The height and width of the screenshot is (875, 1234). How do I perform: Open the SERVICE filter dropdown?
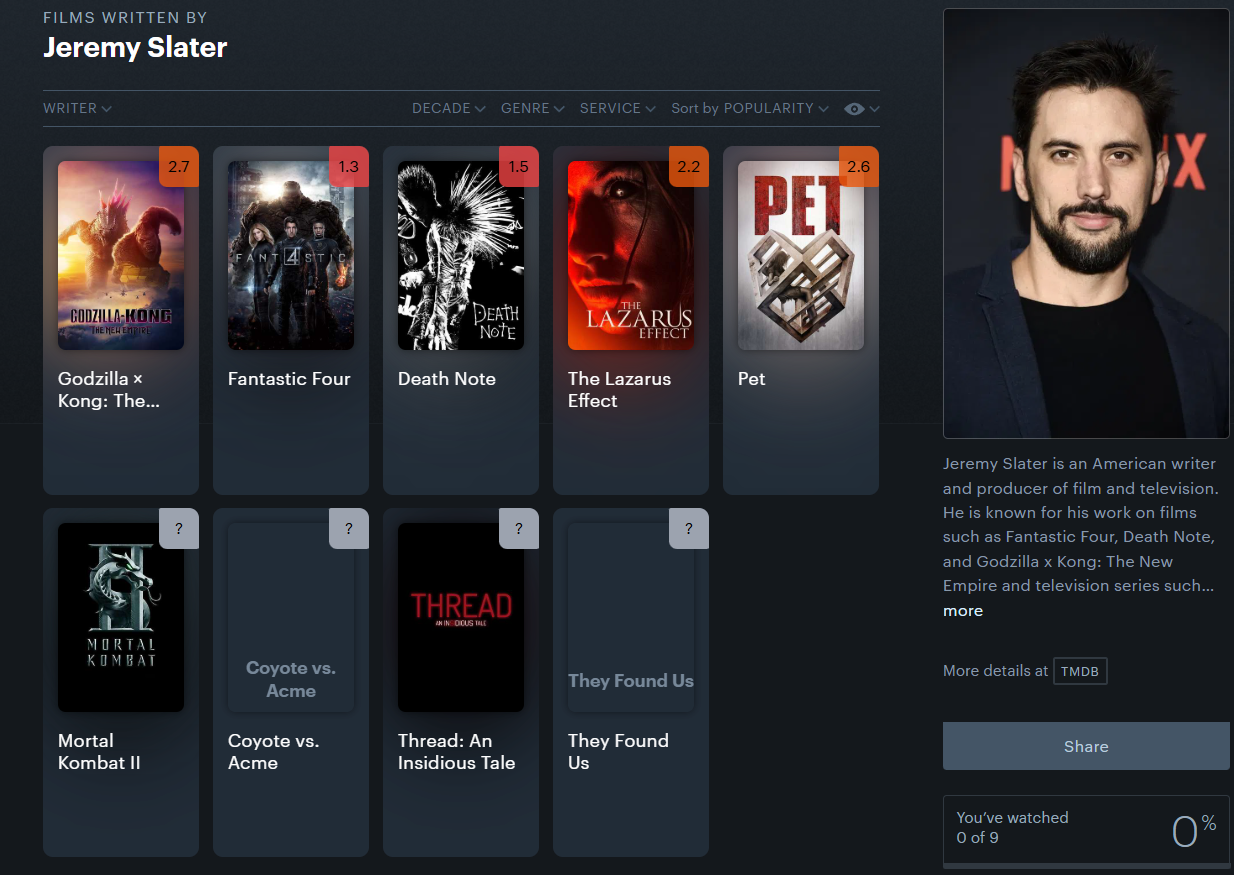click(x=618, y=108)
